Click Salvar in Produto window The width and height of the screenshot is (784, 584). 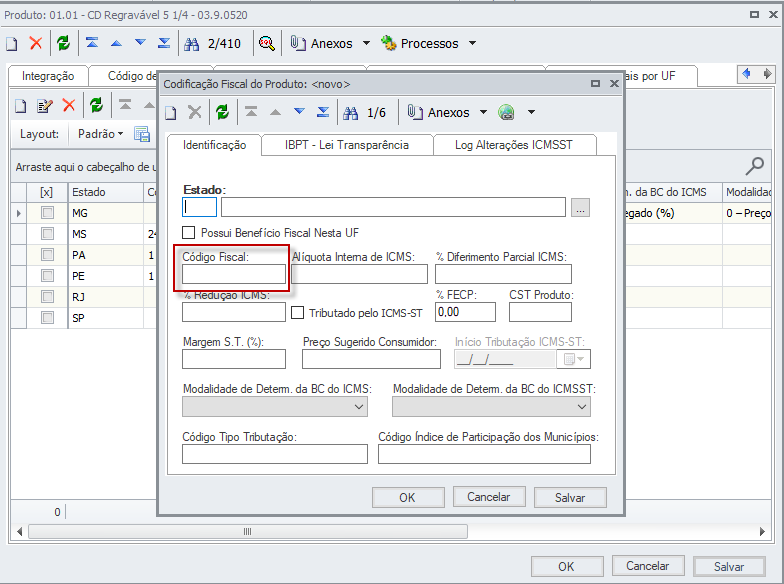tap(729, 566)
